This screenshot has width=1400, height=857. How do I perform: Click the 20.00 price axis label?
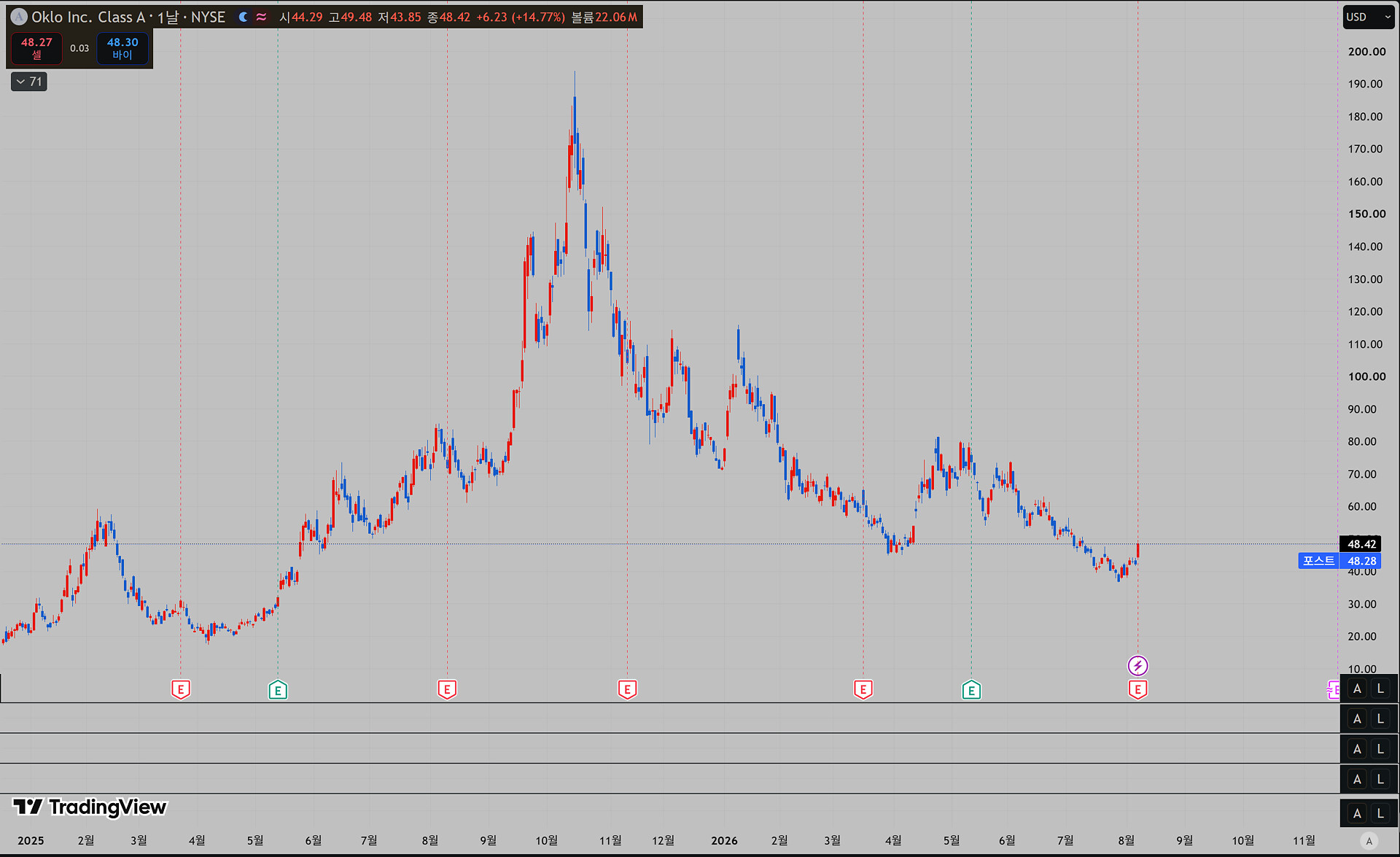(x=1362, y=636)
